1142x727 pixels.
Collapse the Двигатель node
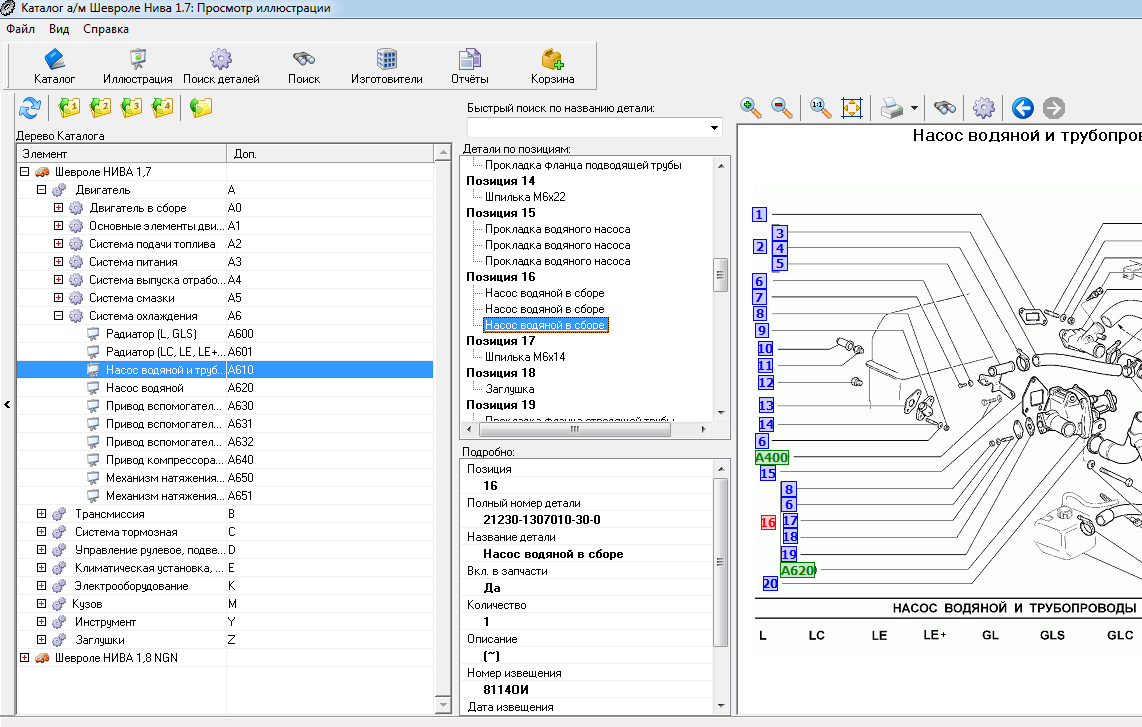click(x=42, y=189)
